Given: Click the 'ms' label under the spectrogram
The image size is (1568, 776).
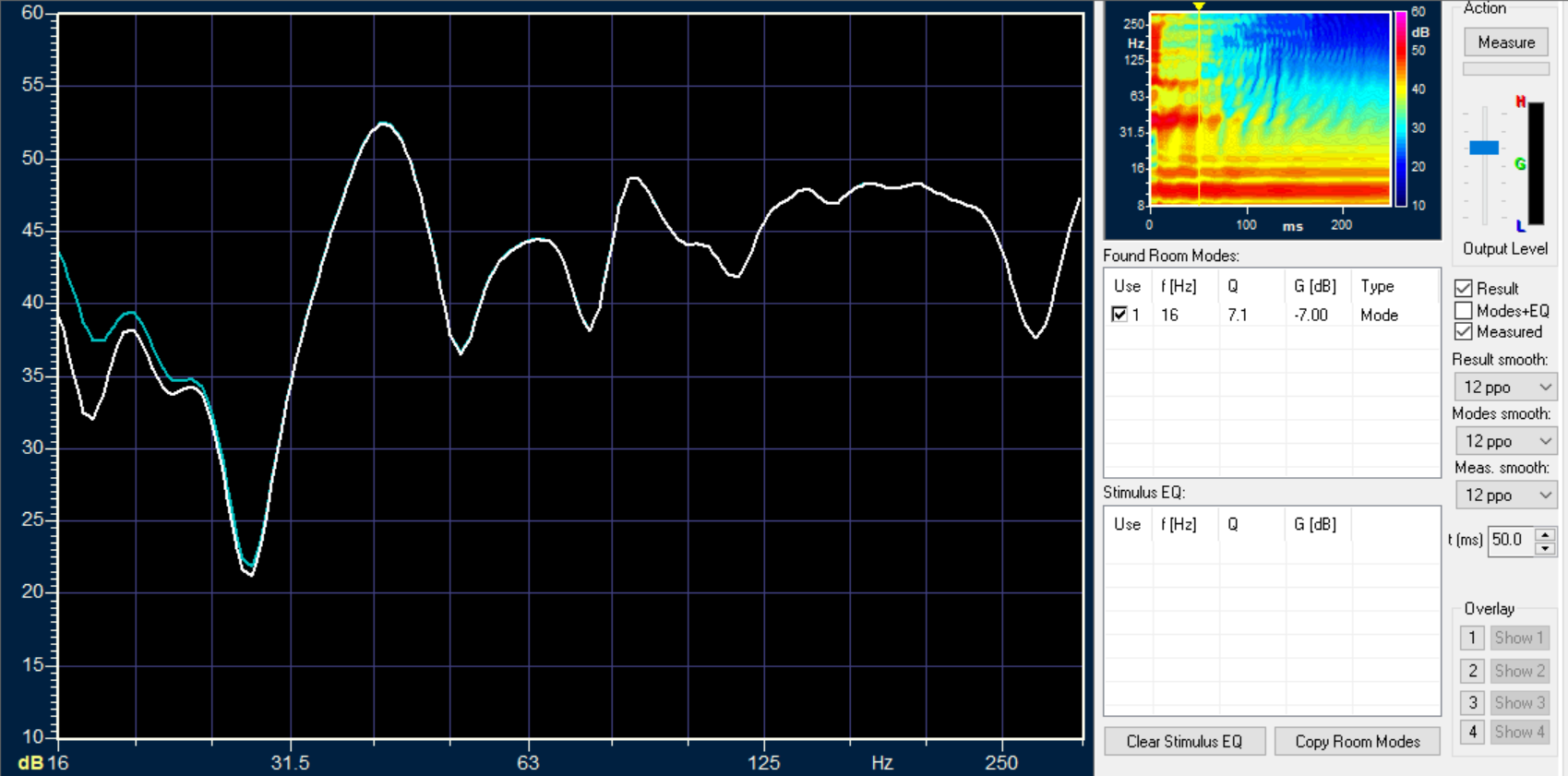Looking at the screenshot, I should click(1292, 226).
